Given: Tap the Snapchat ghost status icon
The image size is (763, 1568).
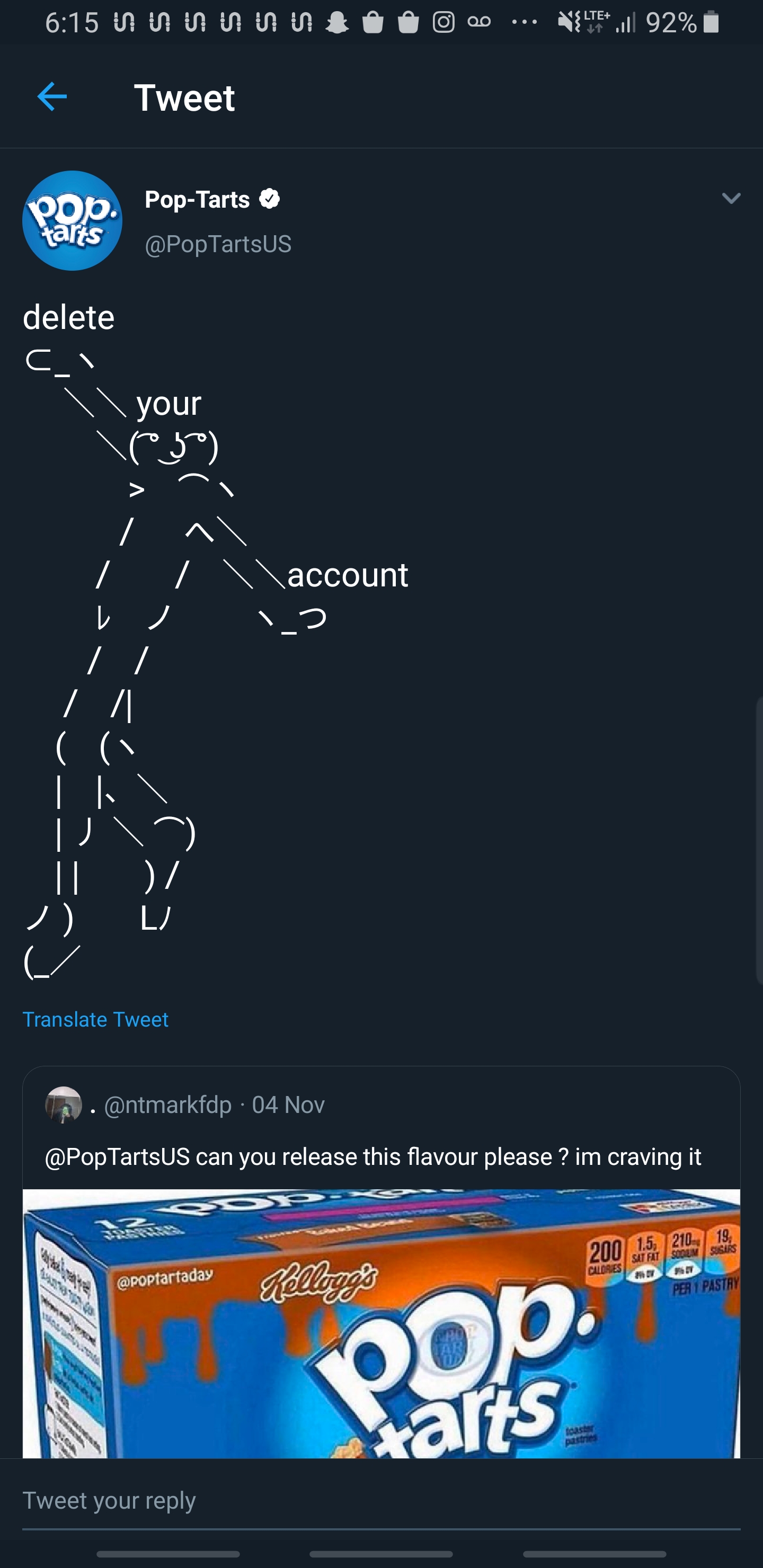Looking at the screenshot, I should click(338, 23).
